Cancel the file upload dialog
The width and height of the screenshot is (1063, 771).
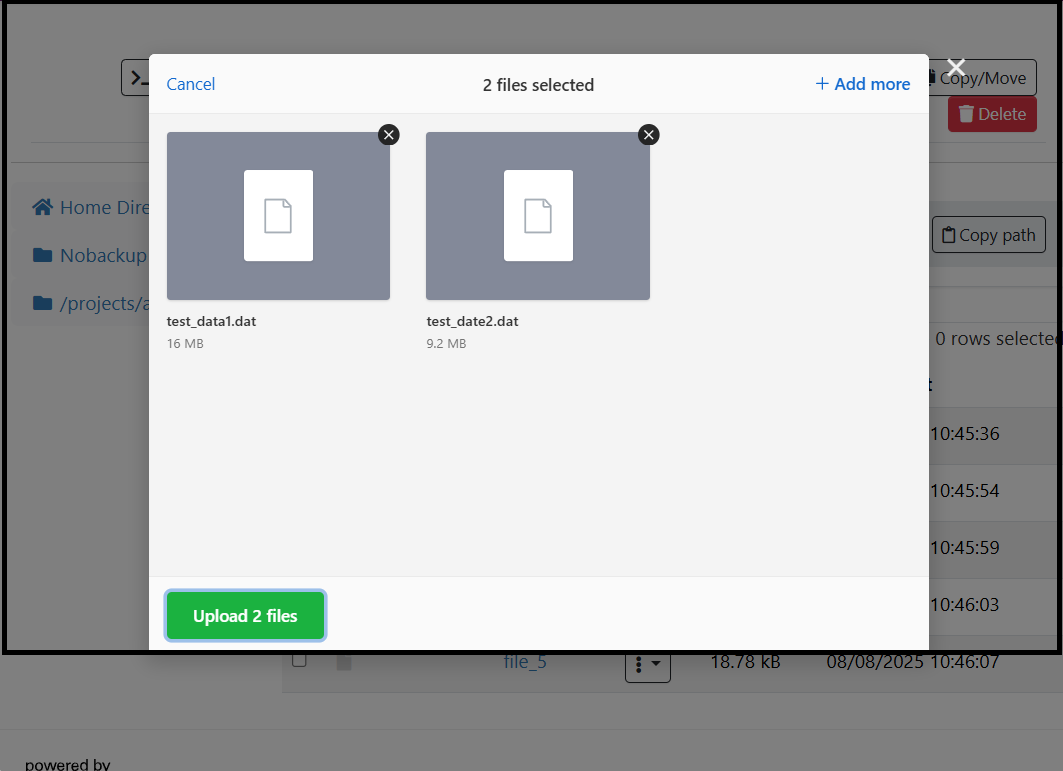pos(190,84)
